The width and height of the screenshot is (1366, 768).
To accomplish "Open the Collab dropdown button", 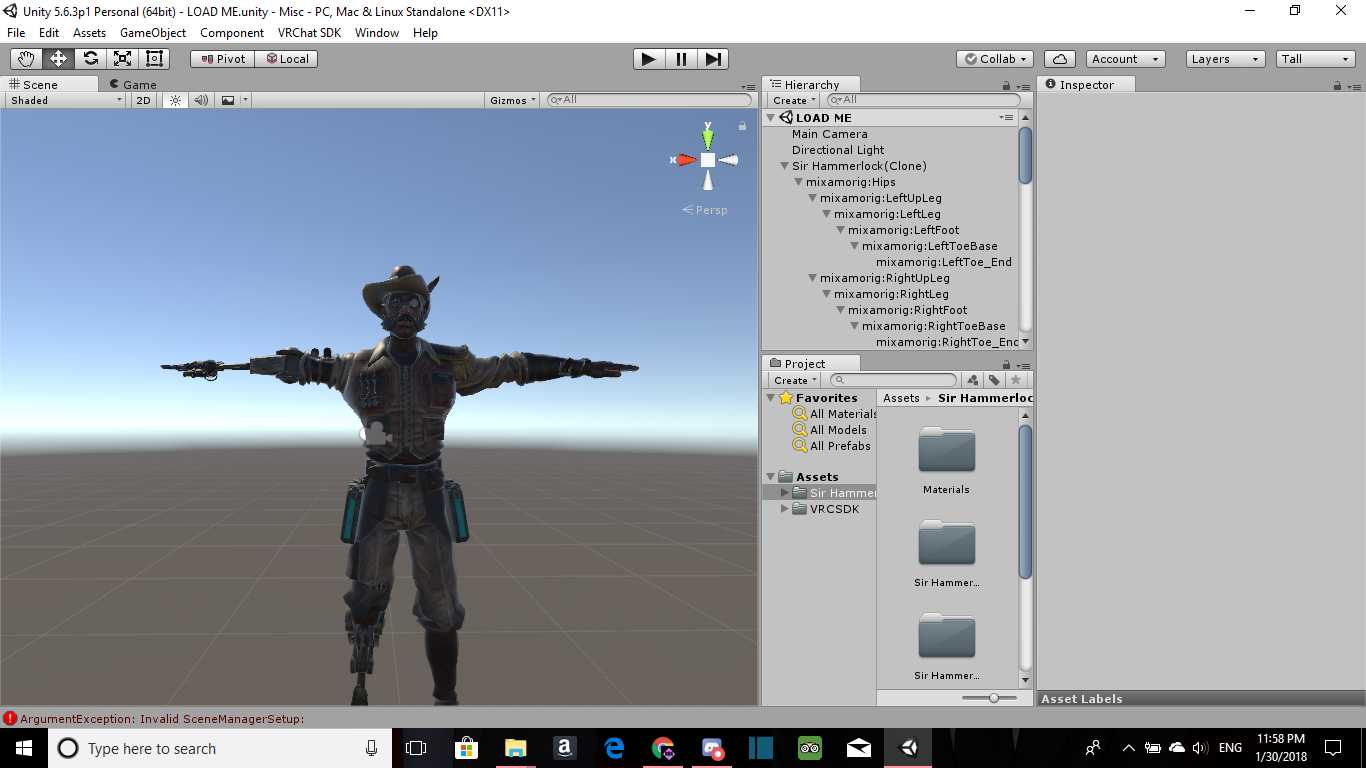I will pyautogui.click(x=994, y=59).
